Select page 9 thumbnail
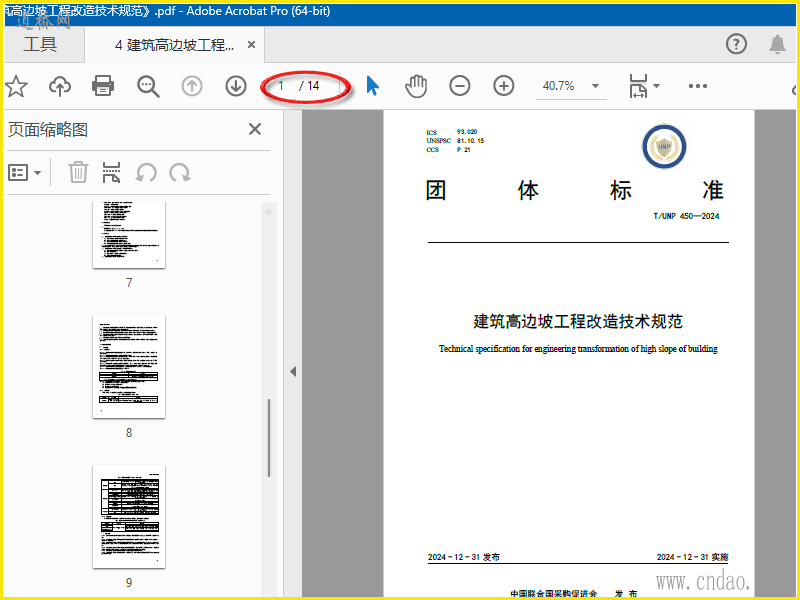The width and height of the screenshot is (800, 600). pos(129,516)
